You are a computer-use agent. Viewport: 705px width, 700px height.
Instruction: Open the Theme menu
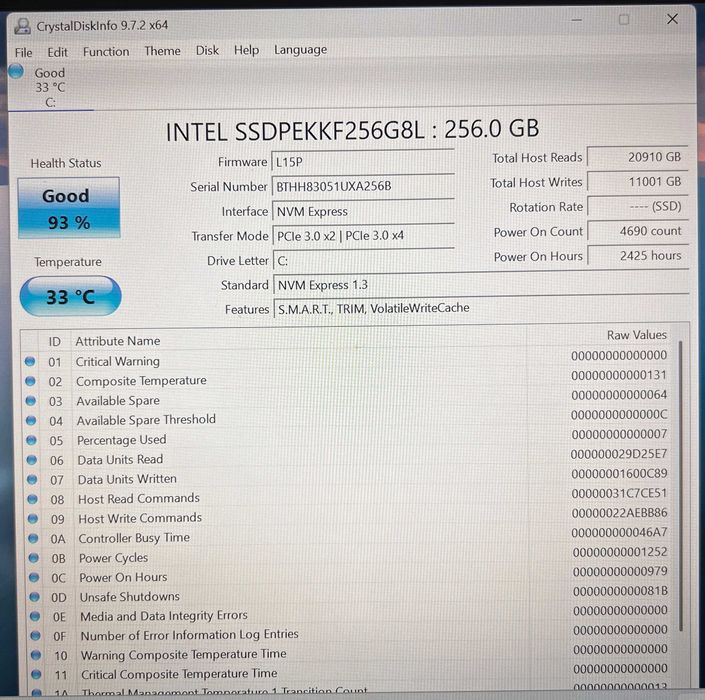[162, 51]
